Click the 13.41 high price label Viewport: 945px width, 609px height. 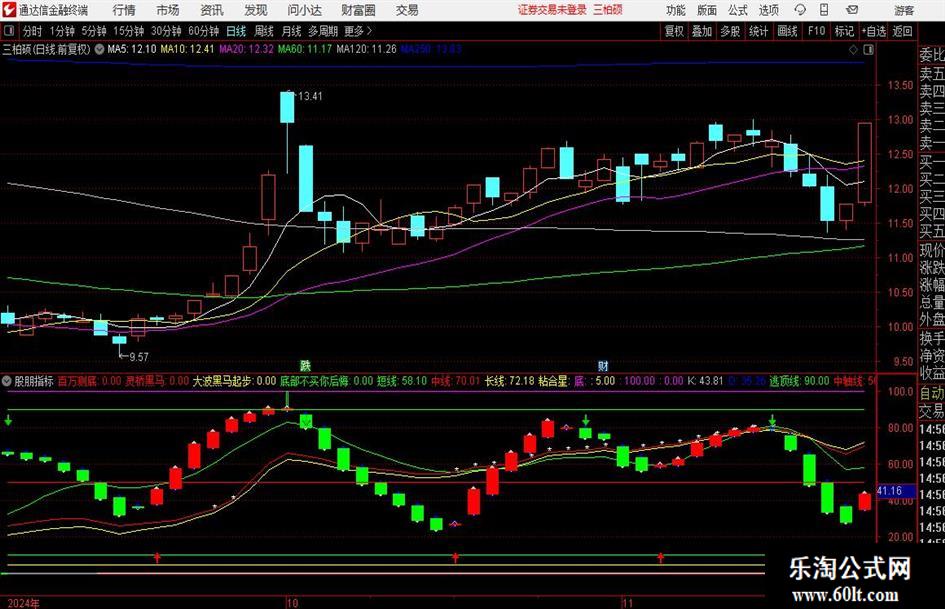point(310,96)
